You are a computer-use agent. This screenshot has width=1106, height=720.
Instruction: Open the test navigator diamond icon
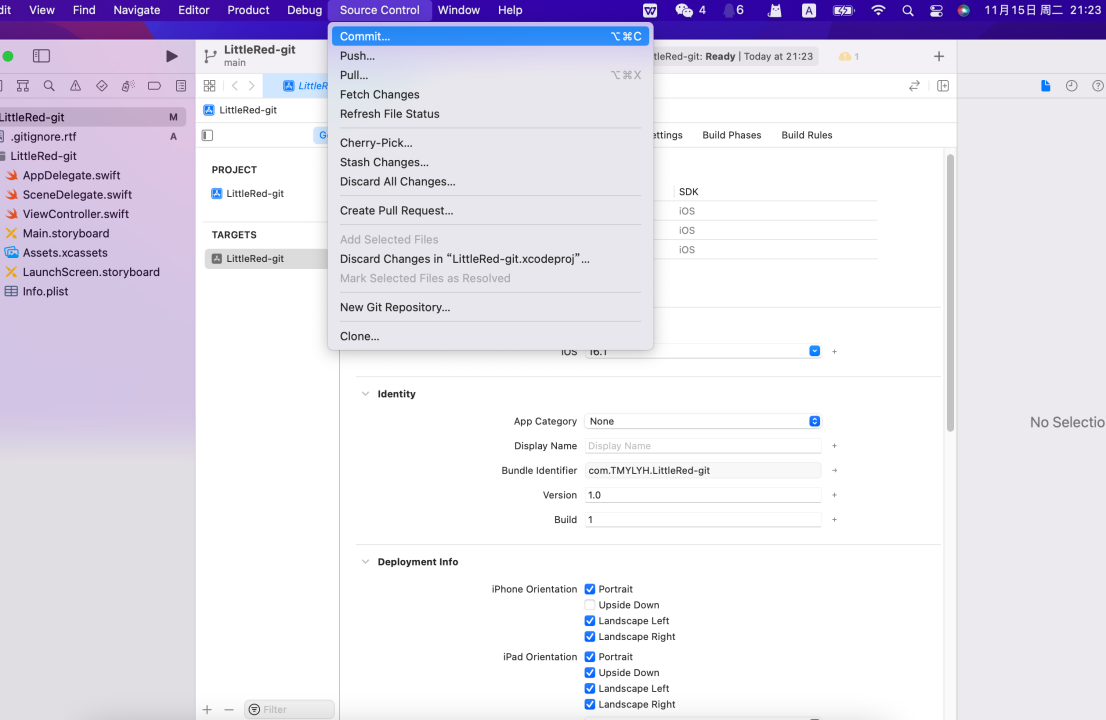[102, 86]
